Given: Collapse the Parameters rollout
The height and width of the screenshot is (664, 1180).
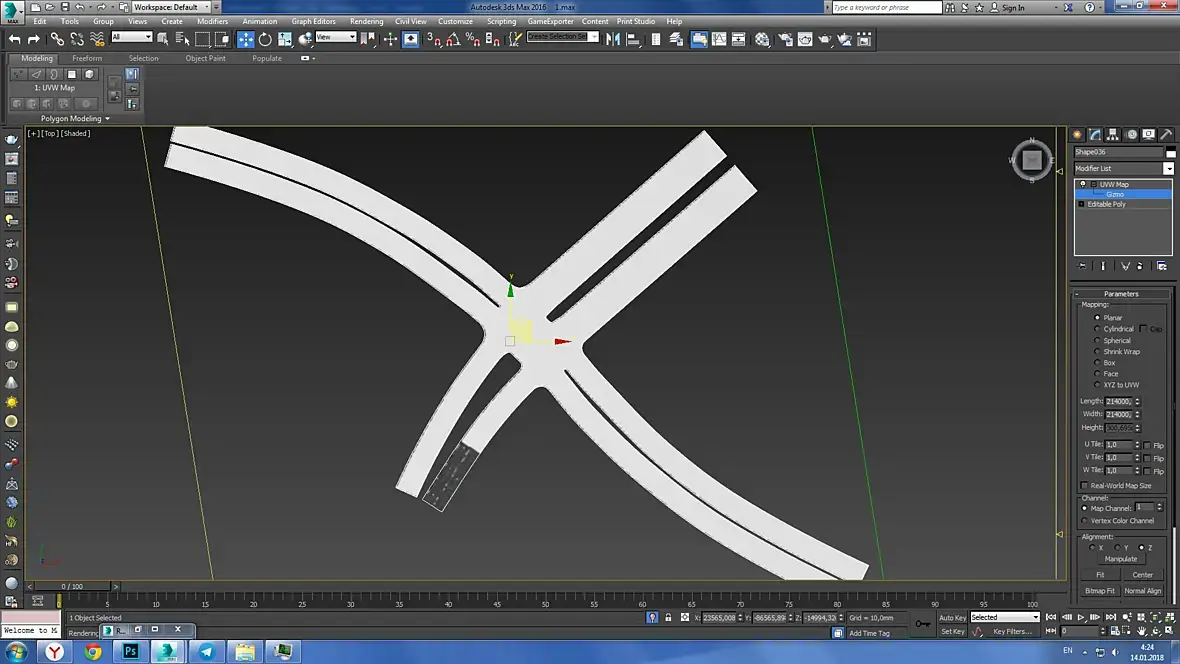Looking at the screenshot, I should click(x=1121, y=294).
